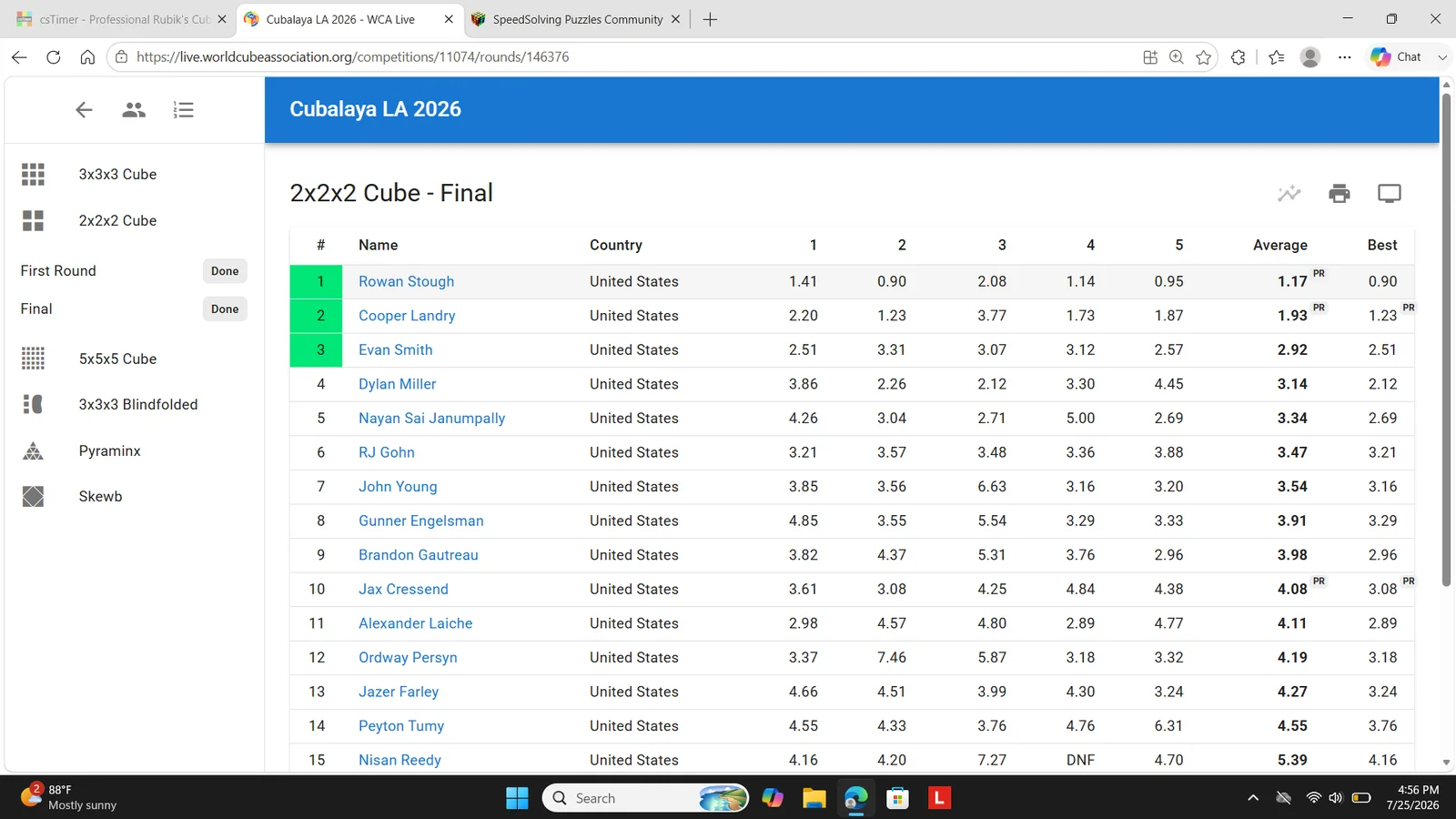Open Cooper Landry's results
1456x819 pixels.
click(407, 316)
